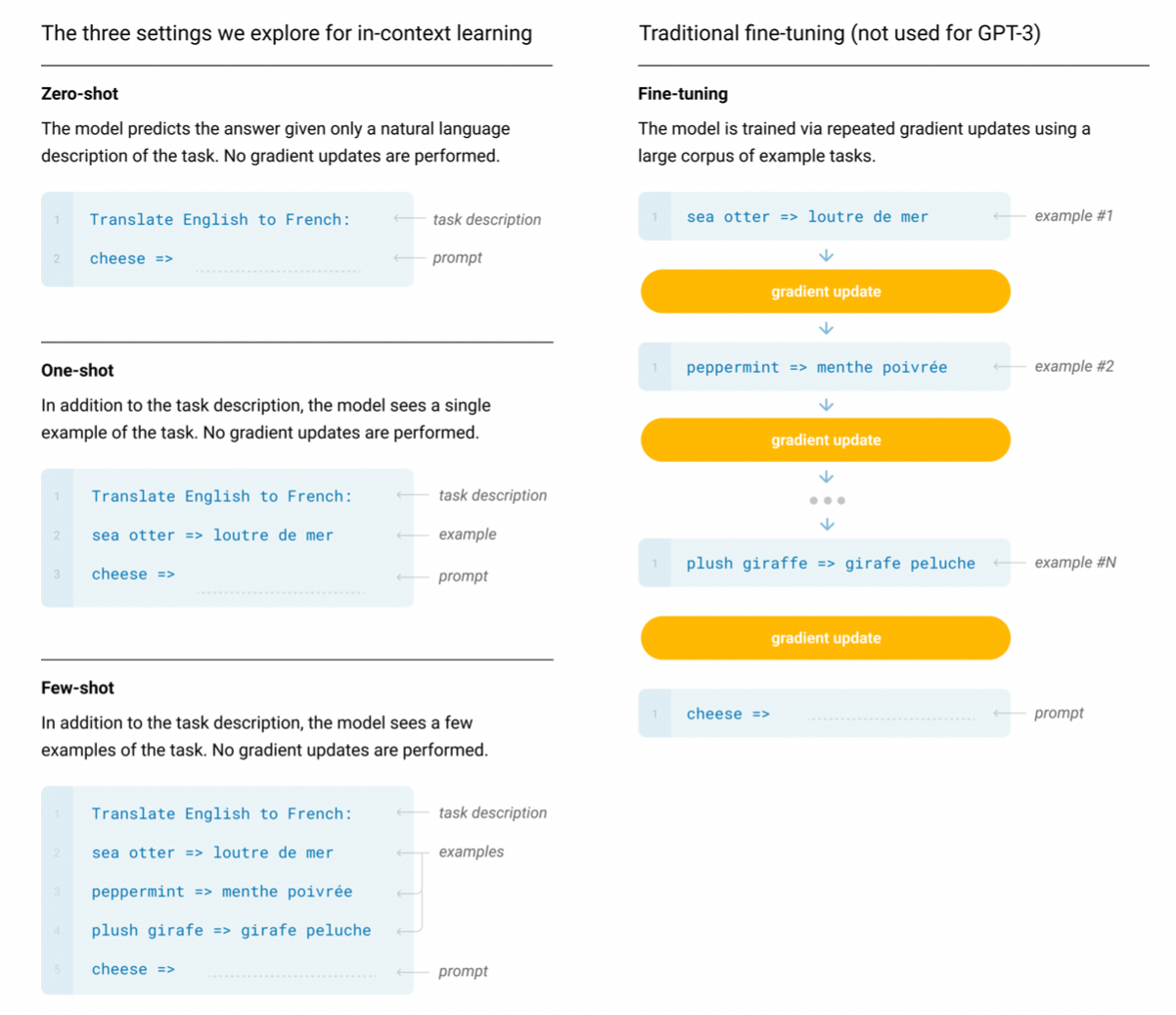This screenshot has width=1176, height=1015.
Task: Click the arrow pointing from "example #1"
Action: pos(1009,216)
